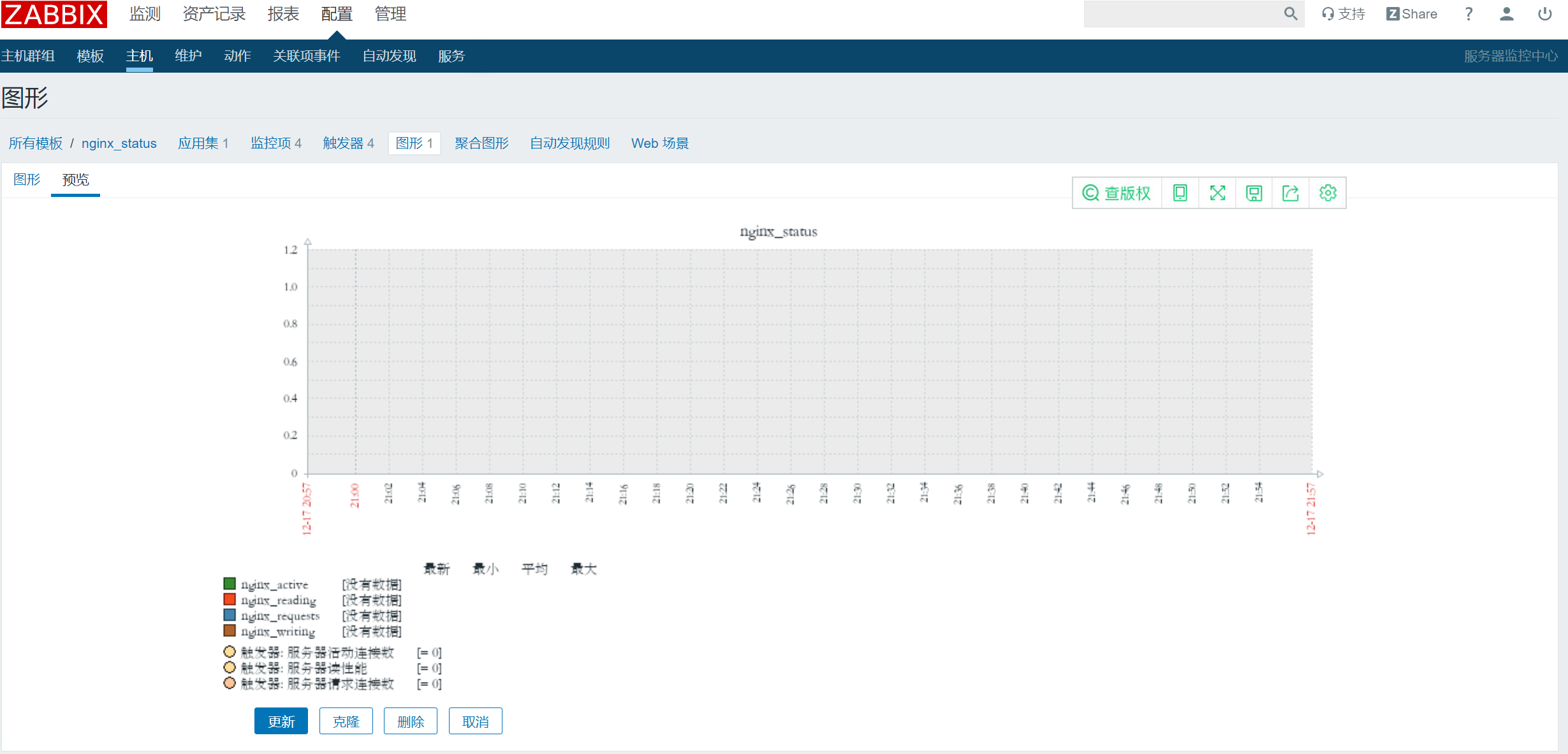Click the logout power icon
This screenshot has height=754, width=1568.
coord(1544,14)
